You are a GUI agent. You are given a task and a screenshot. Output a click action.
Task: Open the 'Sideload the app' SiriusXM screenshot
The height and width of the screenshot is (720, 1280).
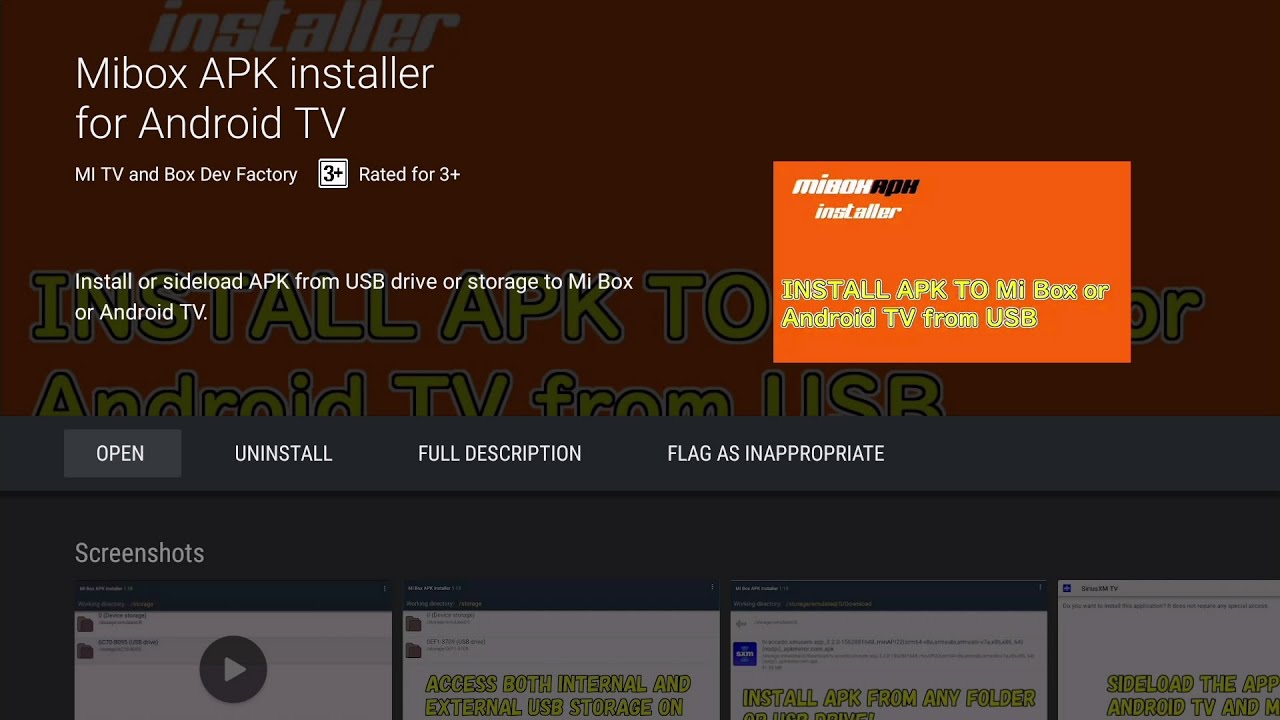click(x=1169, y=650)
